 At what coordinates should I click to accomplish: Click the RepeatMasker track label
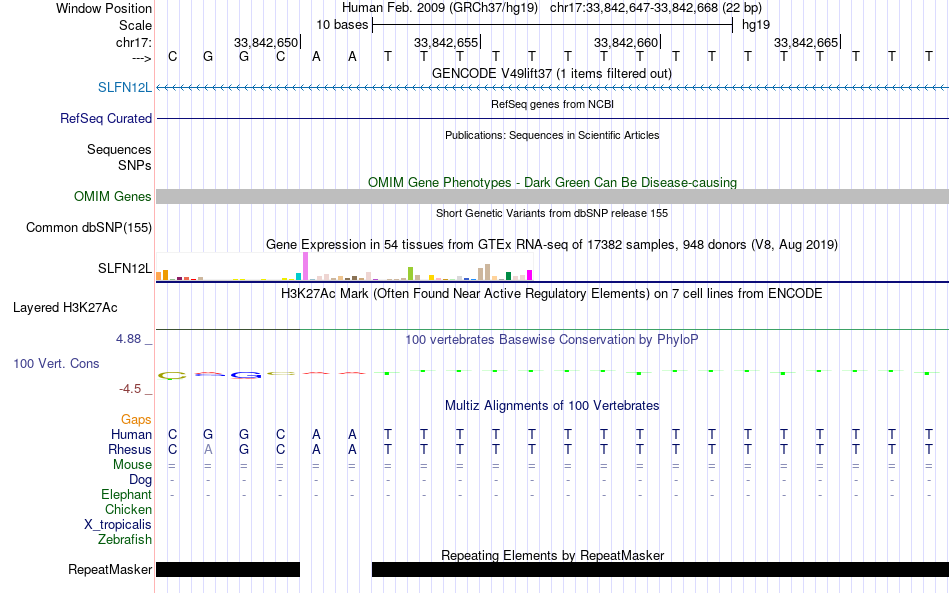110,569
